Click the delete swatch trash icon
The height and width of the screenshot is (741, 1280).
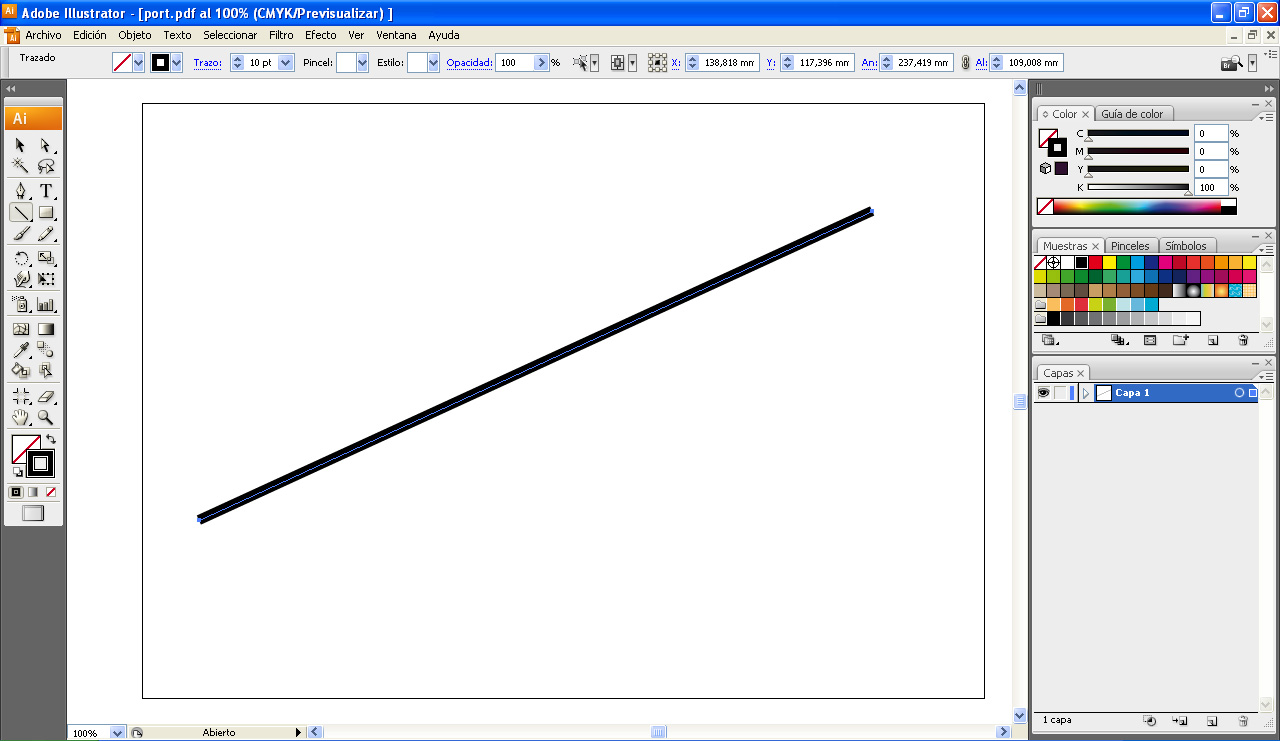coord(1243,340)
